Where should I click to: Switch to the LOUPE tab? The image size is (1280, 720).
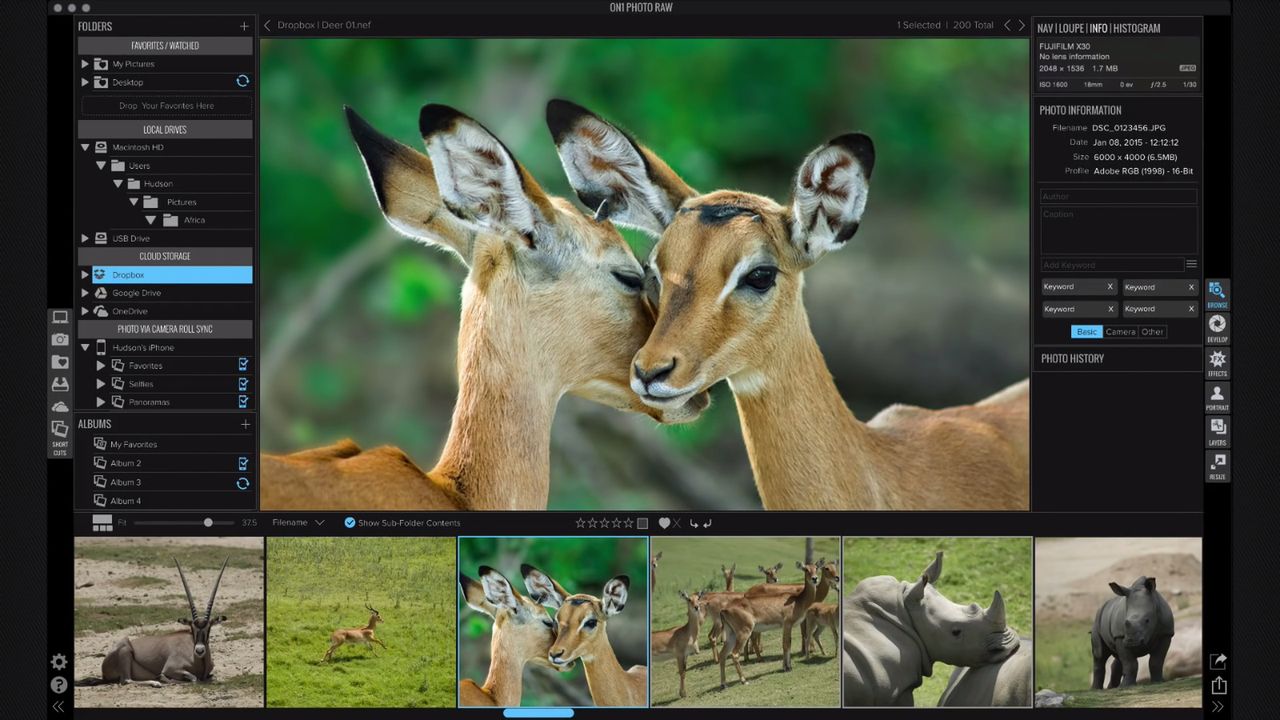(1073, 28)
